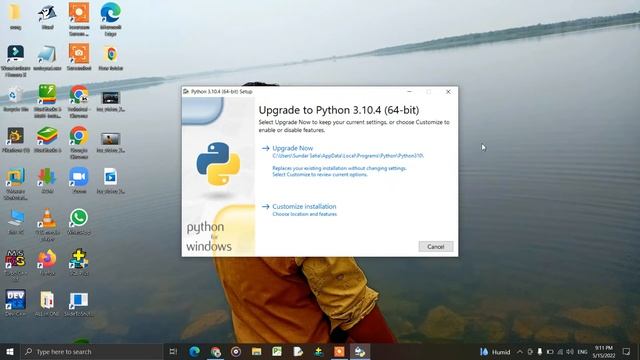640x360 pixels.
Task: Choose Customize installation option
Action: (x=304, y=207)
